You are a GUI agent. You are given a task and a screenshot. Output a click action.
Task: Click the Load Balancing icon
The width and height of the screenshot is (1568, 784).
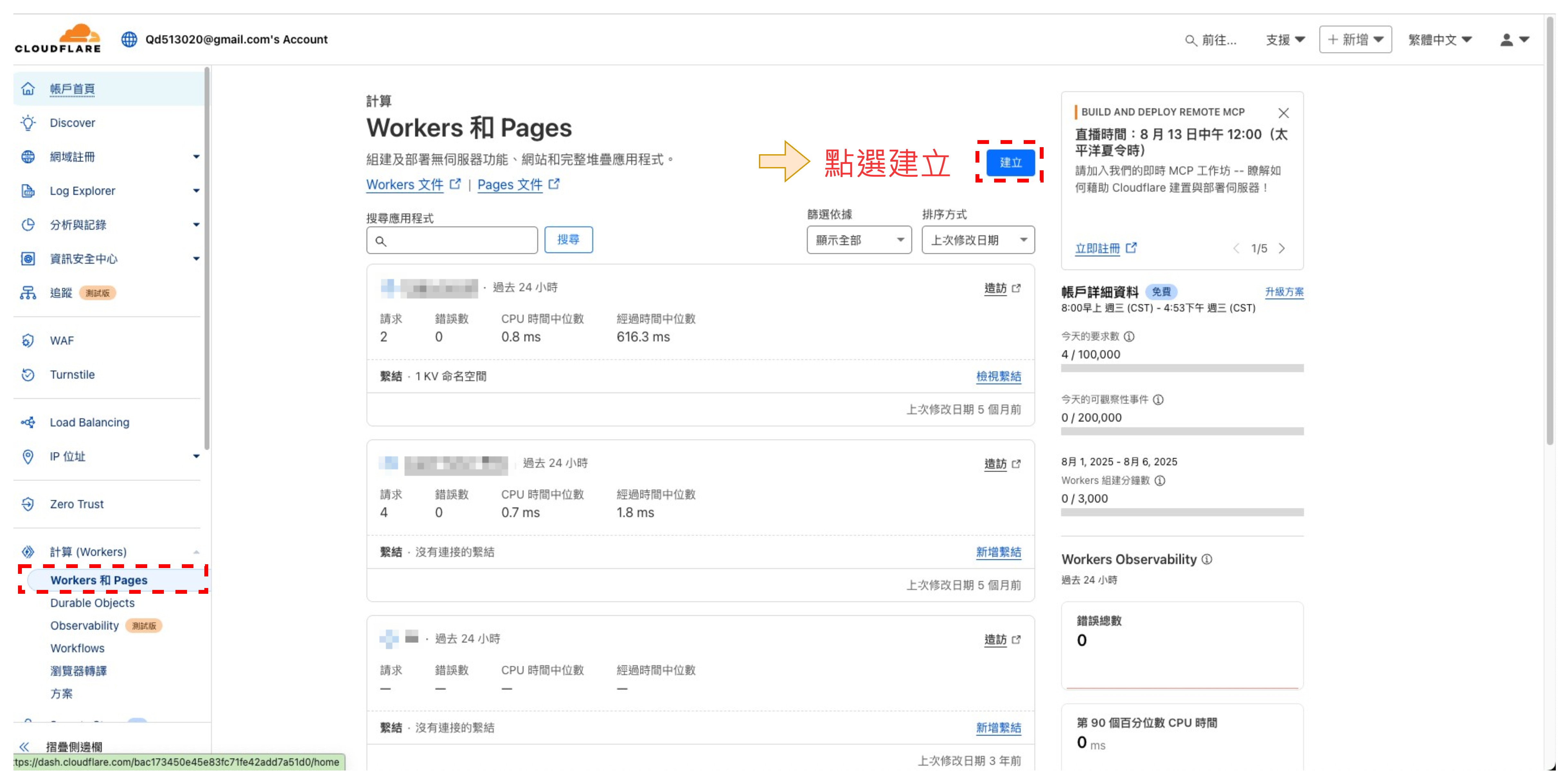coord(28,423)
